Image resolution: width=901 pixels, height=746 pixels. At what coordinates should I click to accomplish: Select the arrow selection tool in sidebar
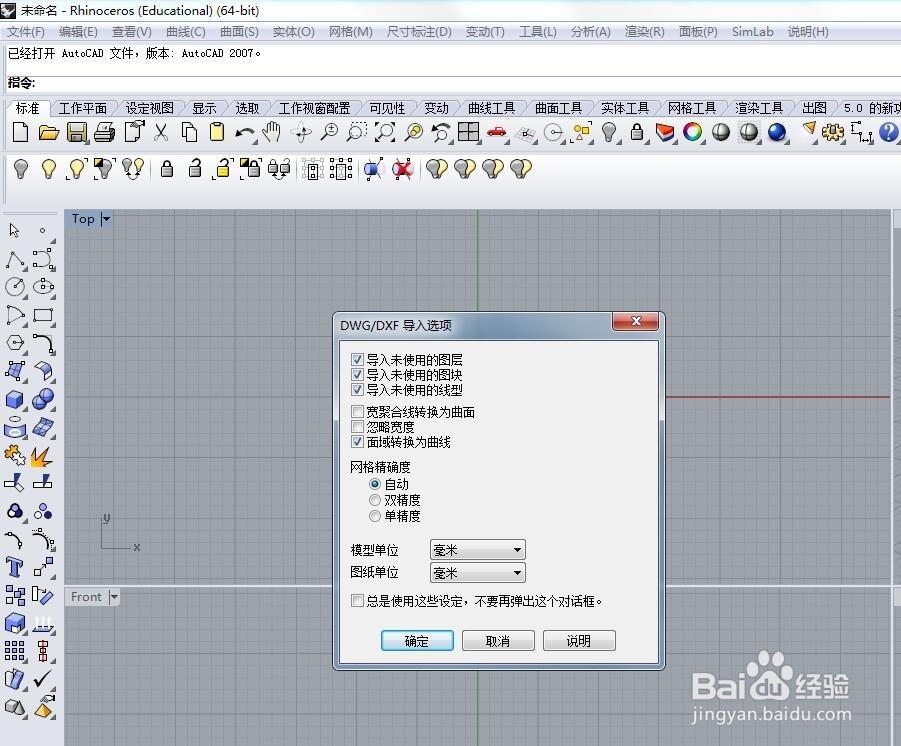point(13,230)
